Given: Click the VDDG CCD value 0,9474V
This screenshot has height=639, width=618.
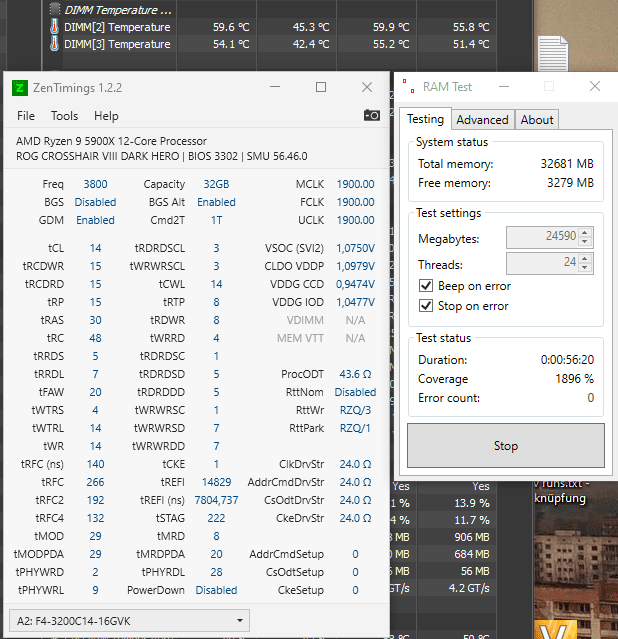Looking at the screenshot, I should pyautogui.click(x=355, y=284).
